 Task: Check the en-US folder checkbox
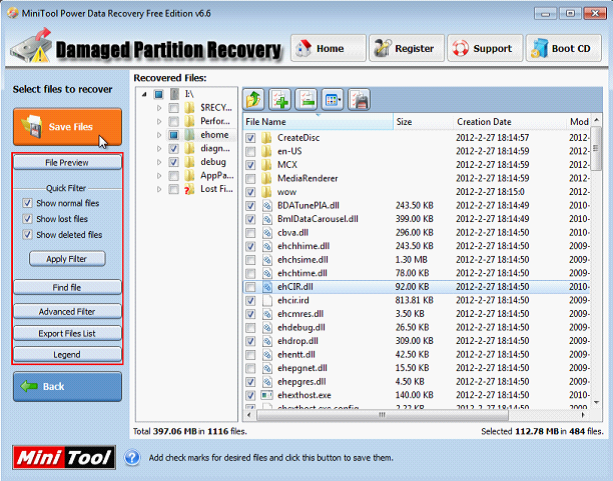(250, 151)
